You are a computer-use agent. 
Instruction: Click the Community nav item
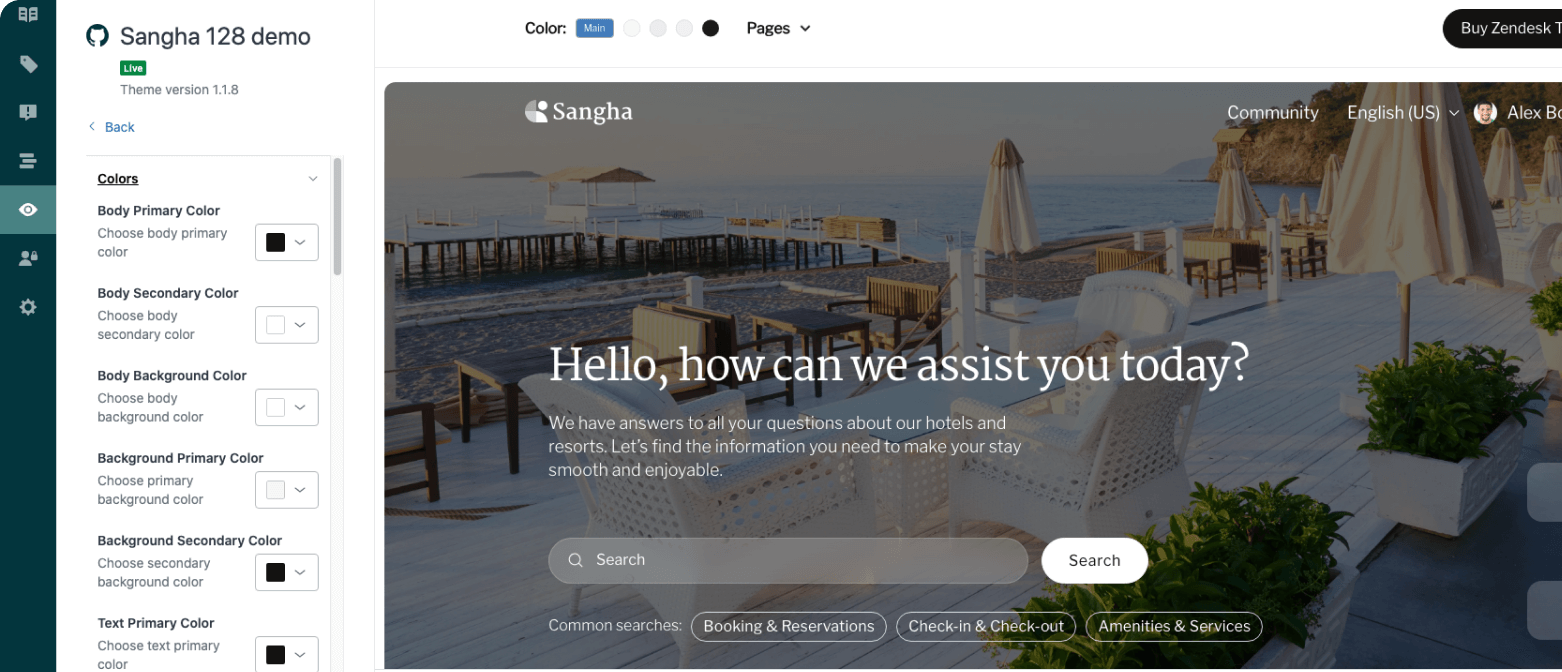click(x=1272, y=113)
